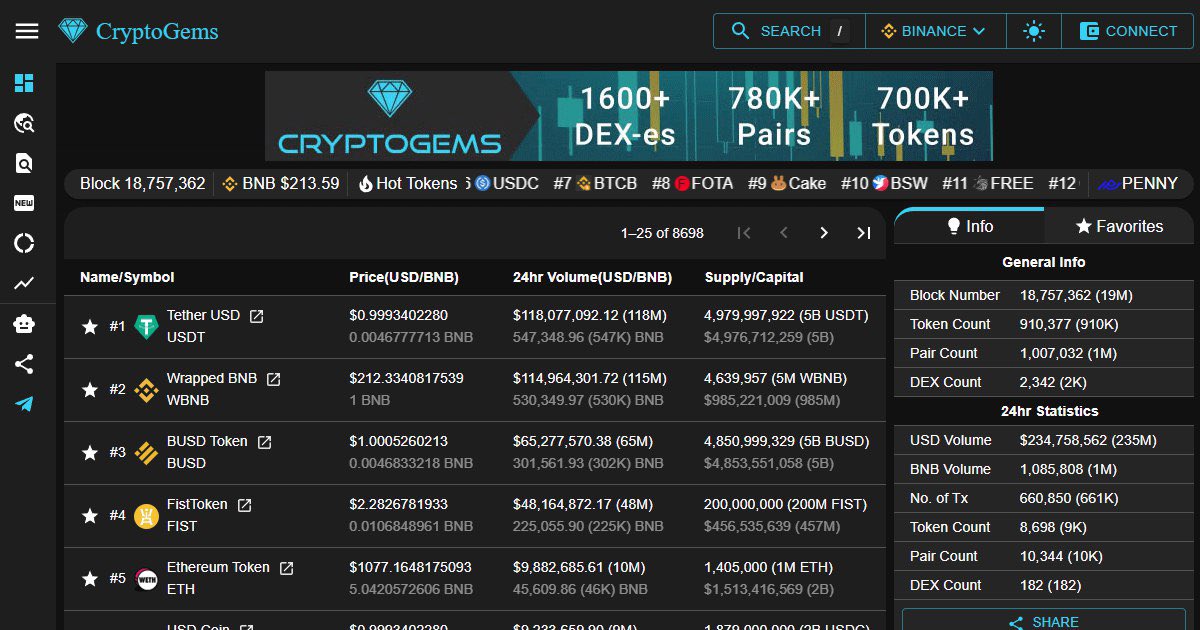Open the trending chart icon in sidebar
The width and height of the screenshot is (1200, 630).
coord(26,283)
